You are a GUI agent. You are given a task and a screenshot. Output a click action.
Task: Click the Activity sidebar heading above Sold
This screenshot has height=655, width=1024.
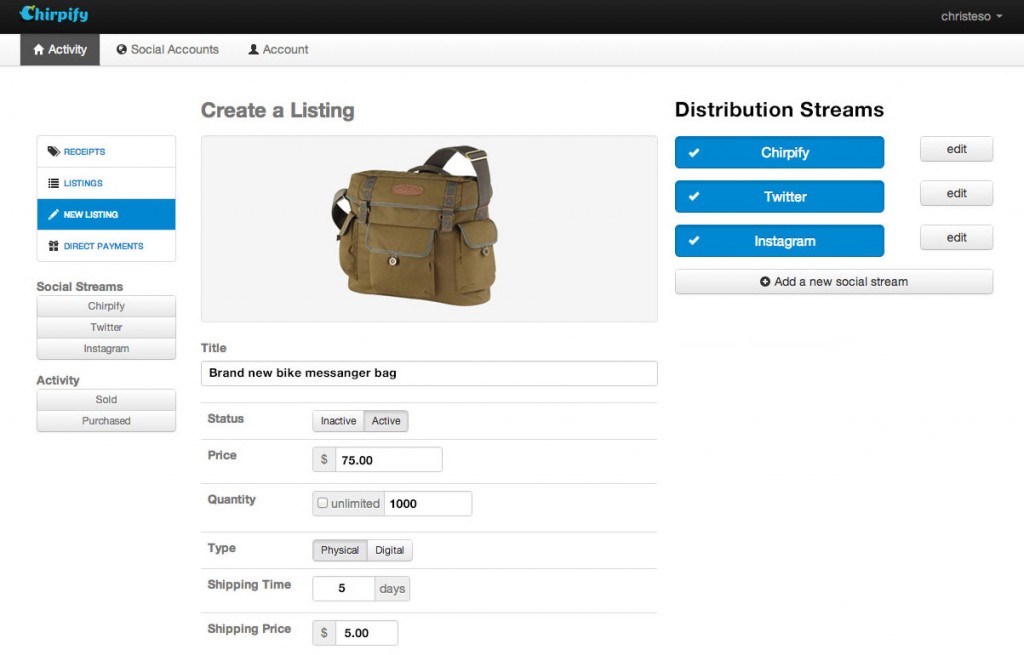(x=58, y=380)
